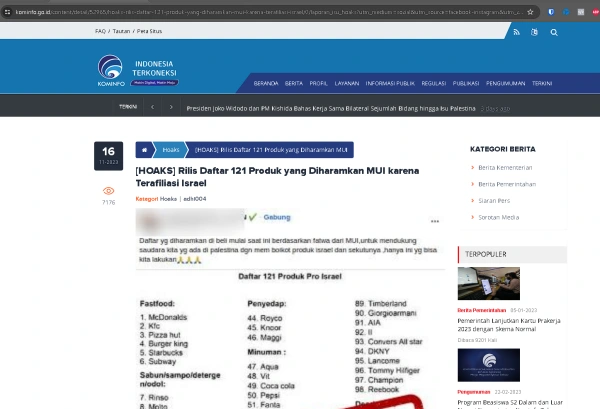Open the PENGUMUMAN menu
Viewport: 600px width, 409px height.
coord(505,83)
